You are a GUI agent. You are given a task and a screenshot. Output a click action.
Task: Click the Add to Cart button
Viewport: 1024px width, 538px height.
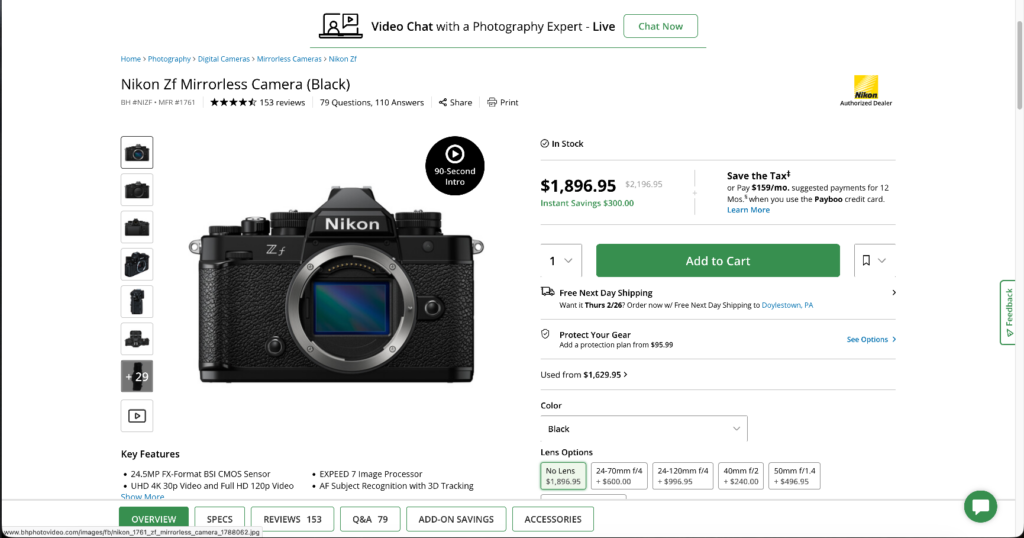click(x=718, y=261)
